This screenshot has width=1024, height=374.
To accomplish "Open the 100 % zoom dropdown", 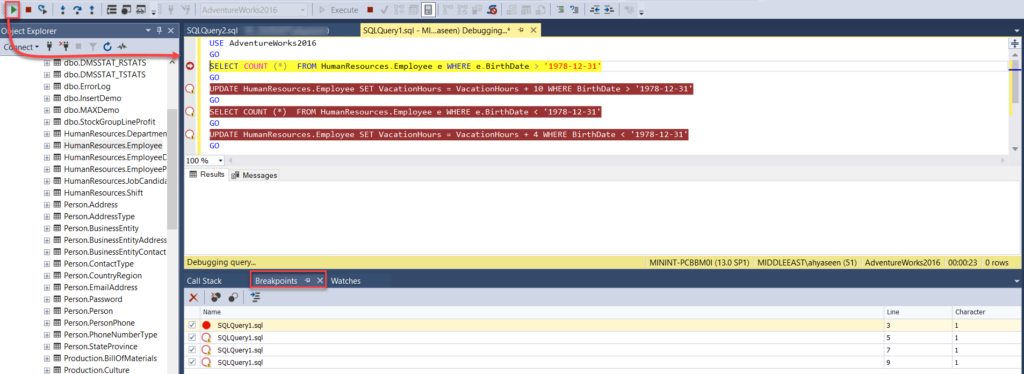I will (x=221, y=161).
